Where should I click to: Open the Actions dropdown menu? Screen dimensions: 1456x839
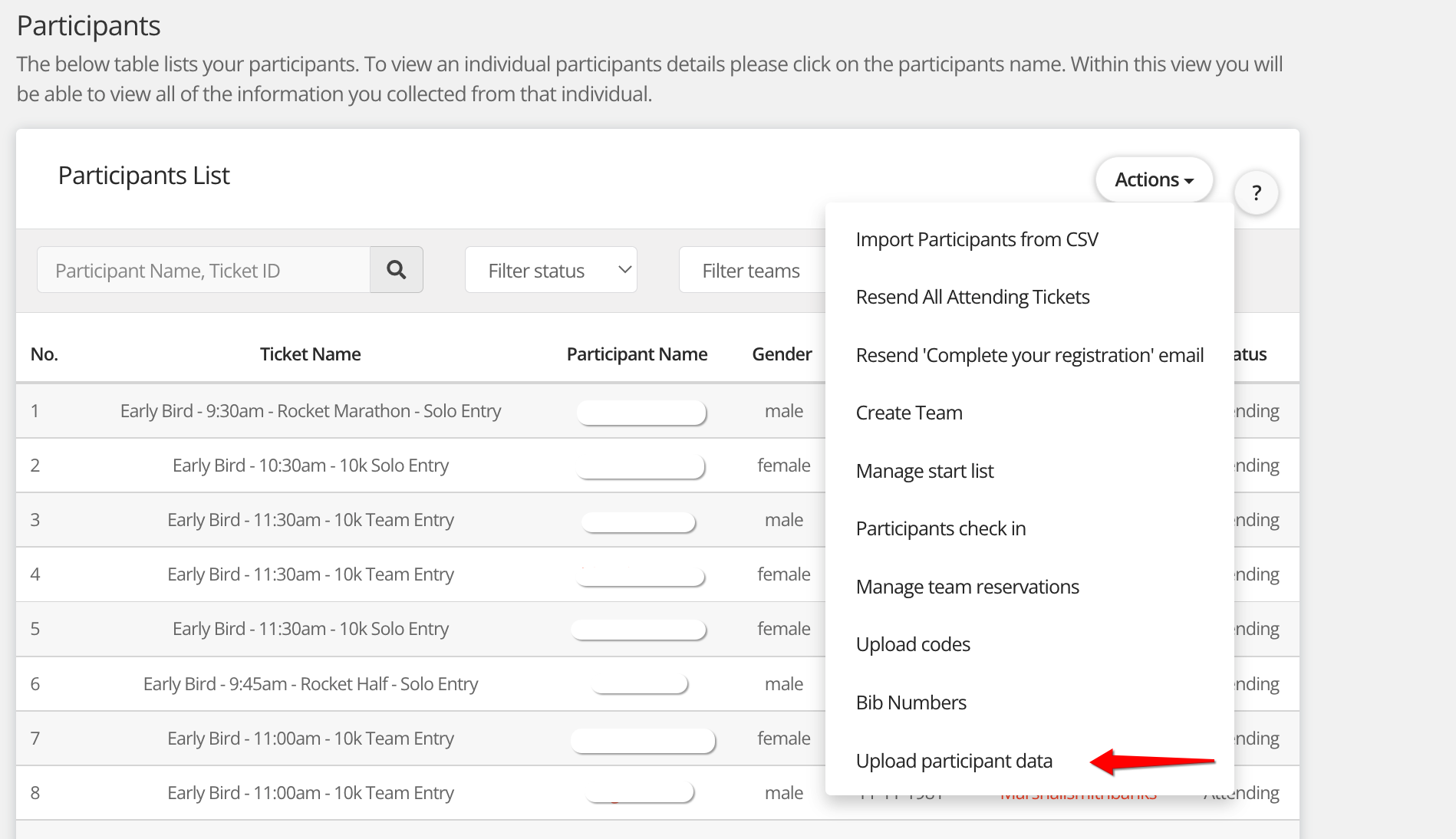(1153, 179)
